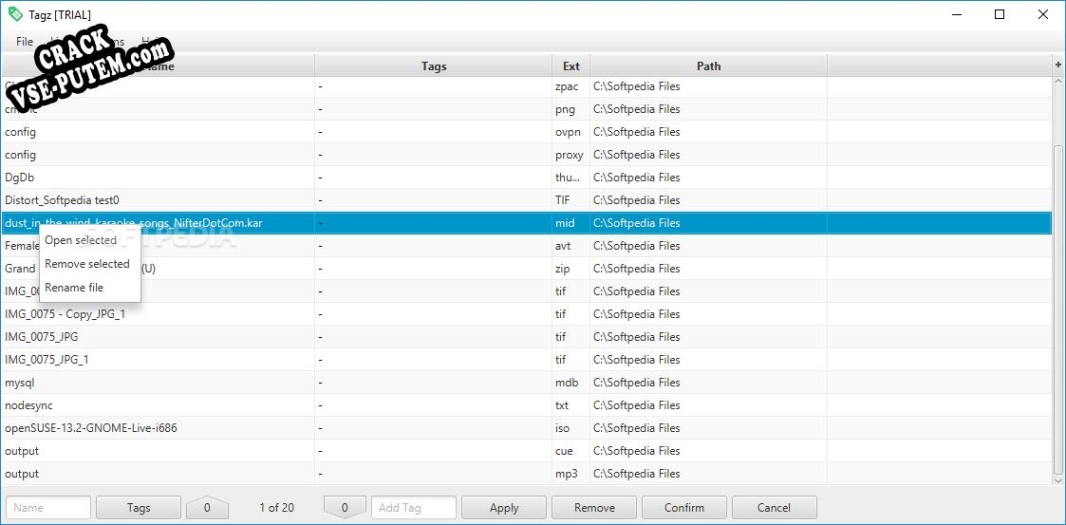Sort by the Tags column header

[x=433, y=66]
